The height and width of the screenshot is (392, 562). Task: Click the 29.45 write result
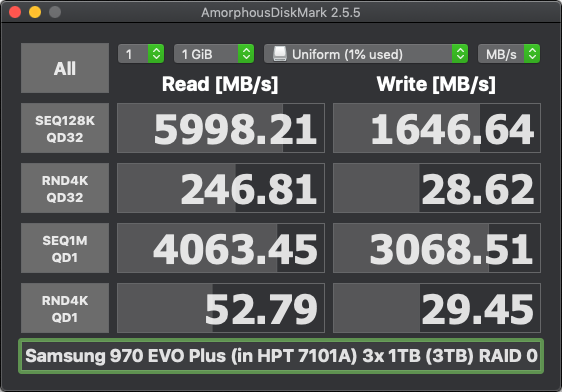click(x=437, y=308)
